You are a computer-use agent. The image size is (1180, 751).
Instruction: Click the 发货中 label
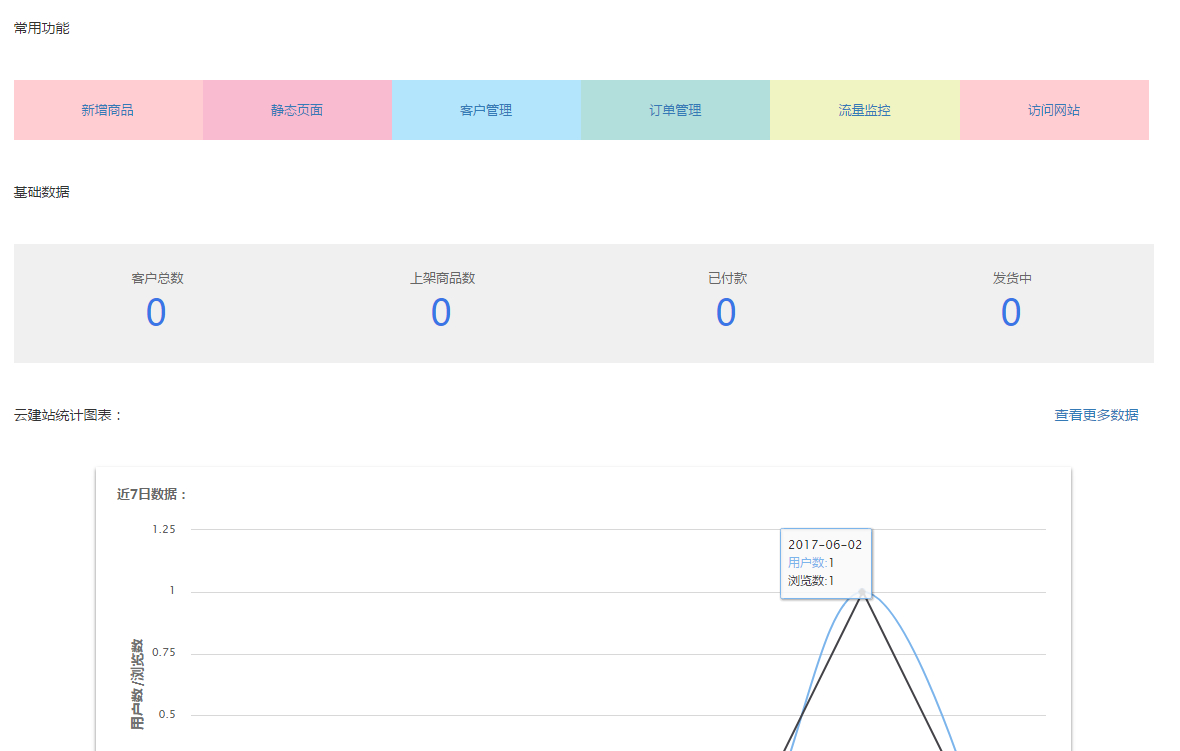[x=1012, y=278]
